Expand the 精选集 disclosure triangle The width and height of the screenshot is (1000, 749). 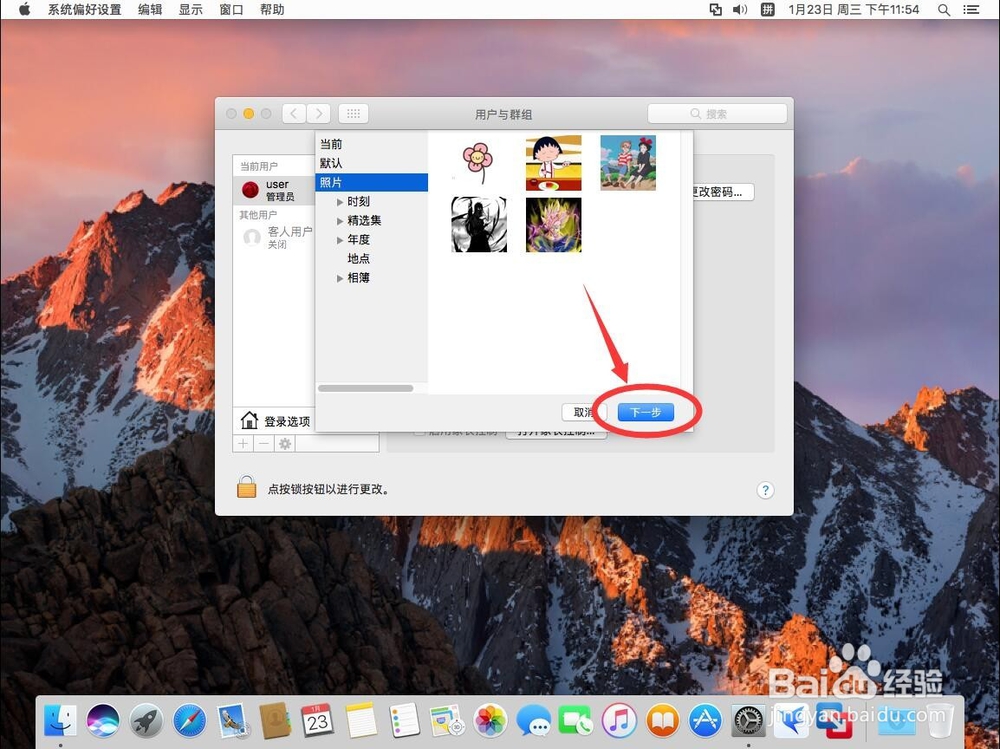pos(340,221)
